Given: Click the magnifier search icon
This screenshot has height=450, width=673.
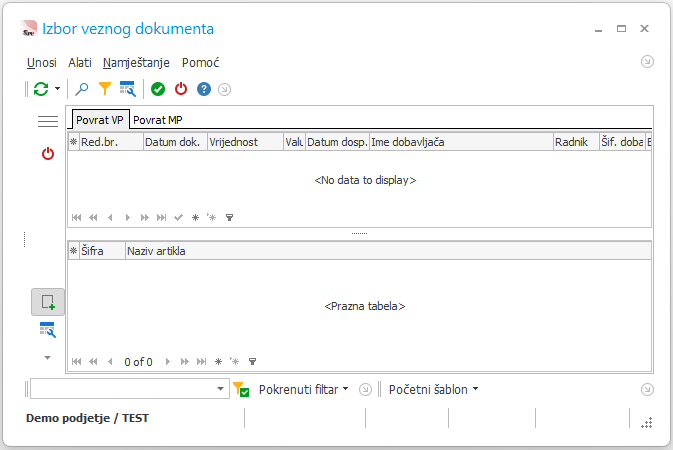Looking at the screenshot, I should [x=82, y=89].
